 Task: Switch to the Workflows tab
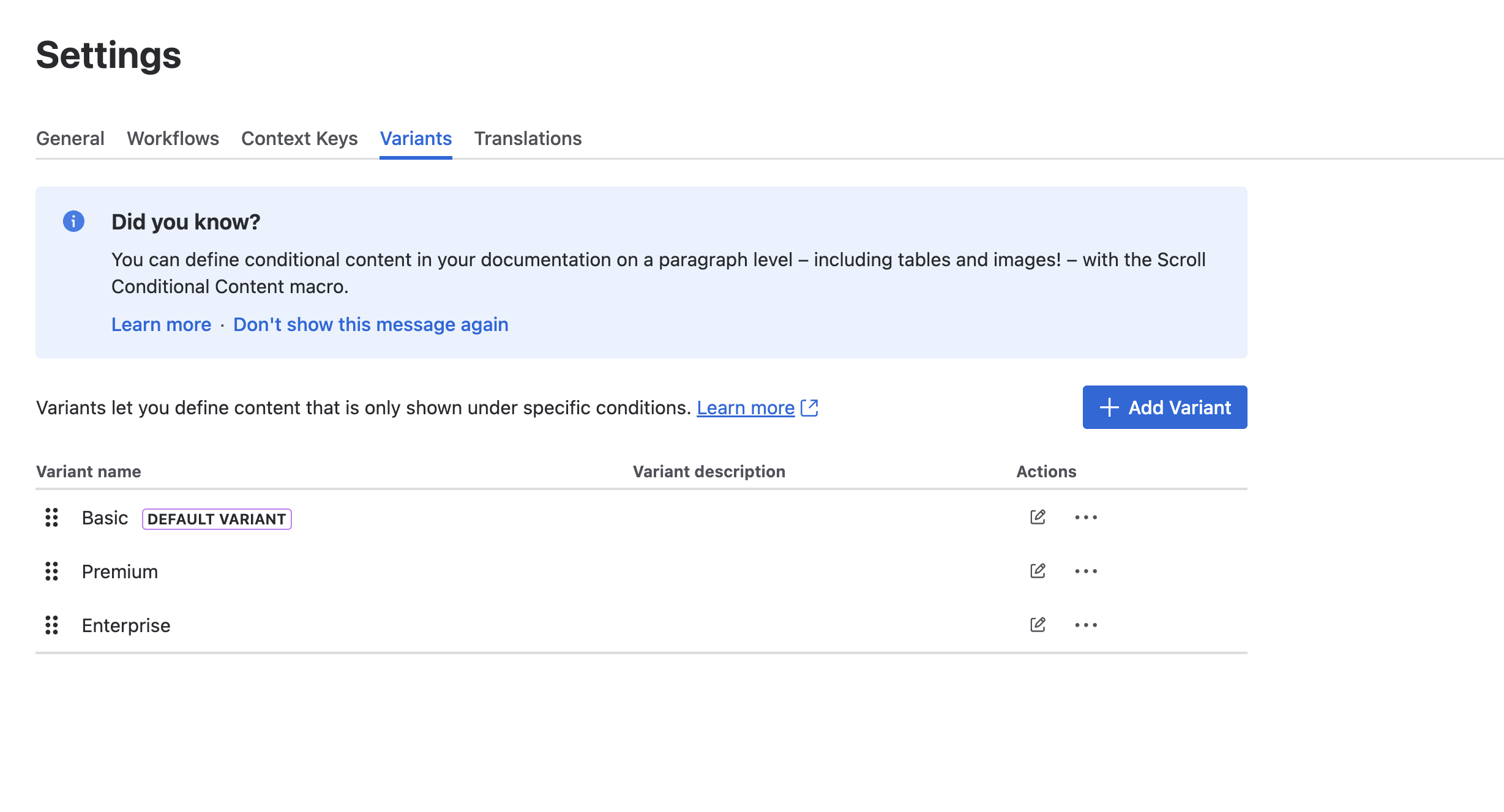173,138
